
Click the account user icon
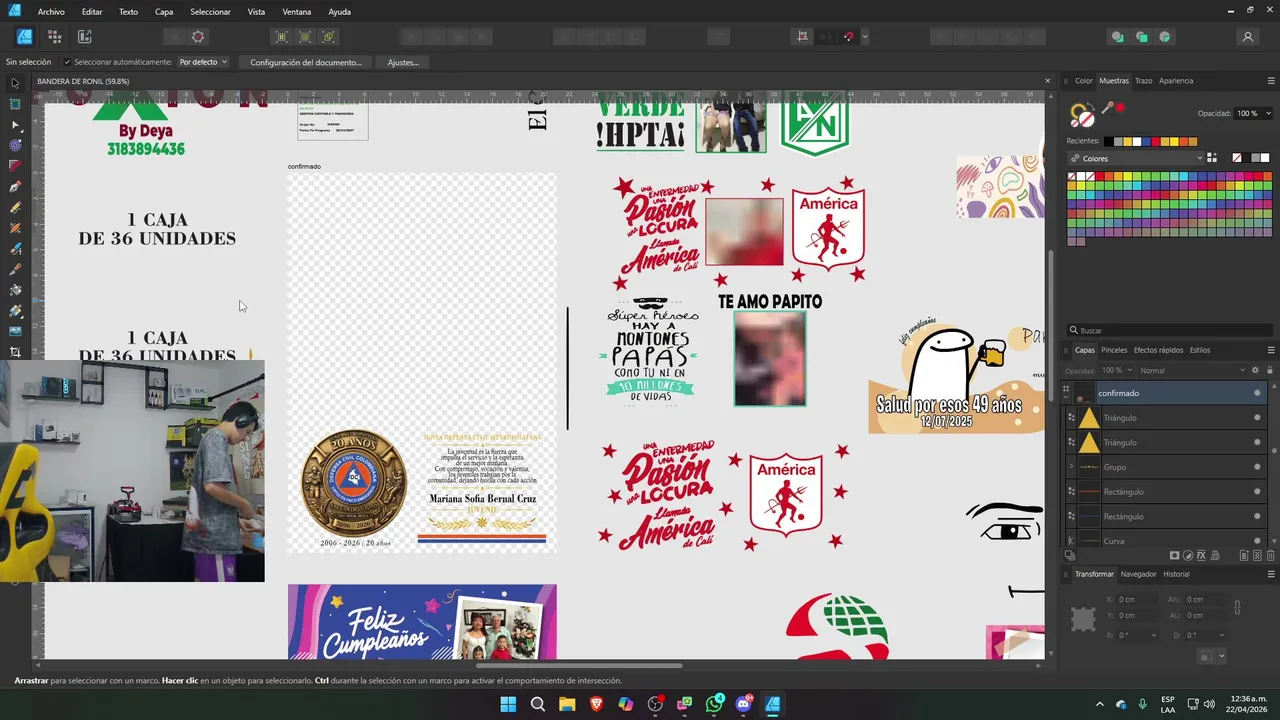pyautogui.click(x=1248, y=37)
